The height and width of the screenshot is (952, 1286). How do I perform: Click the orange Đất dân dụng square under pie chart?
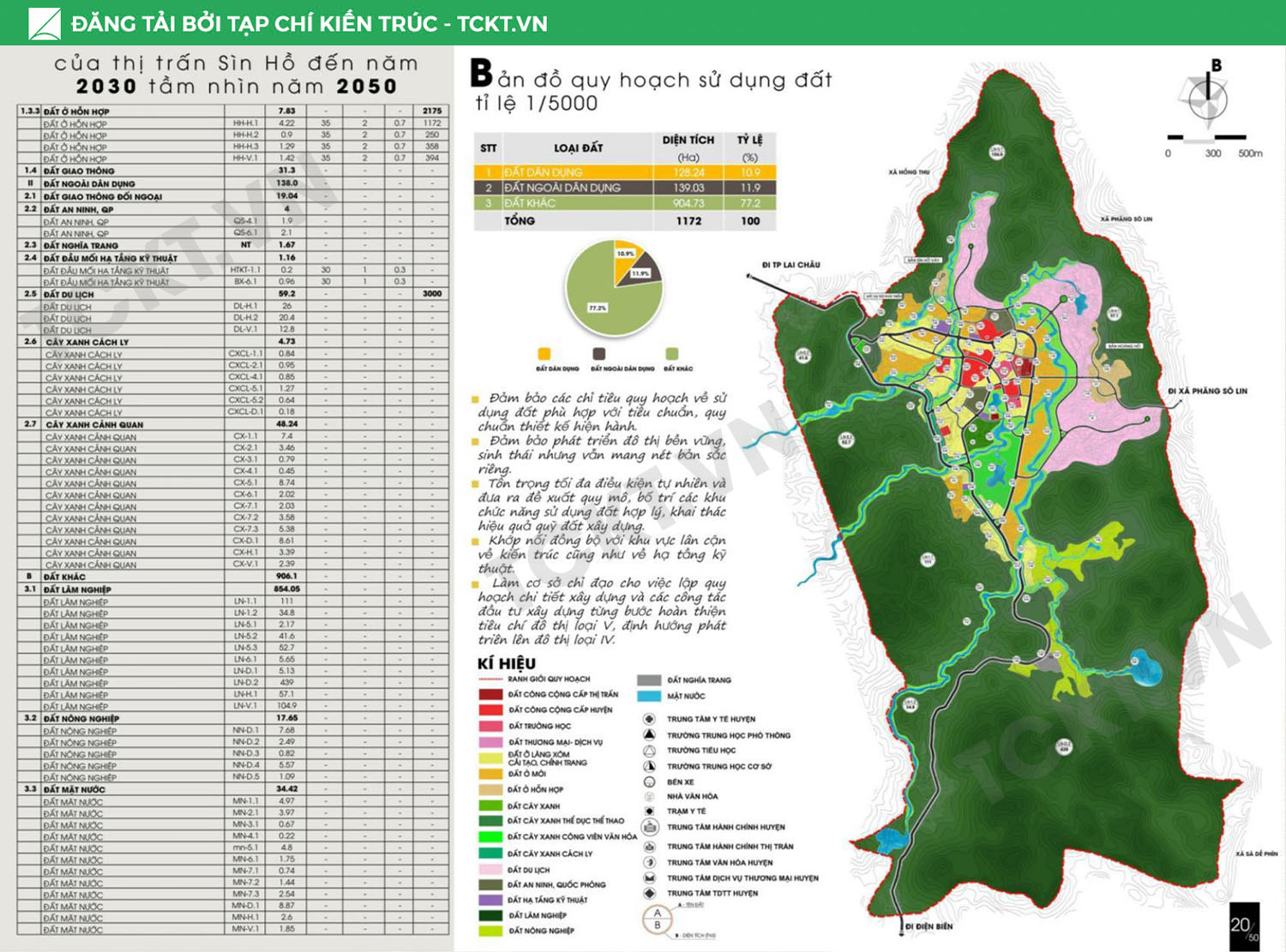coord(544,354)
